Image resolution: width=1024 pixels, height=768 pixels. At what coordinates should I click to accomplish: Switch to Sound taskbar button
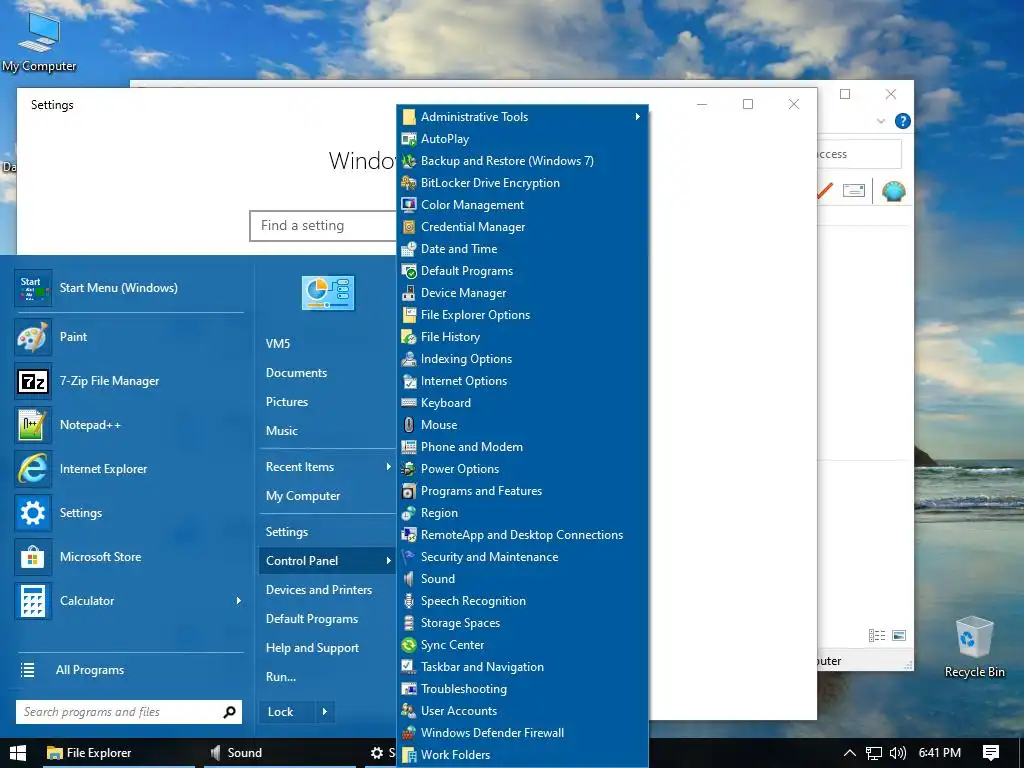[280, 753]
